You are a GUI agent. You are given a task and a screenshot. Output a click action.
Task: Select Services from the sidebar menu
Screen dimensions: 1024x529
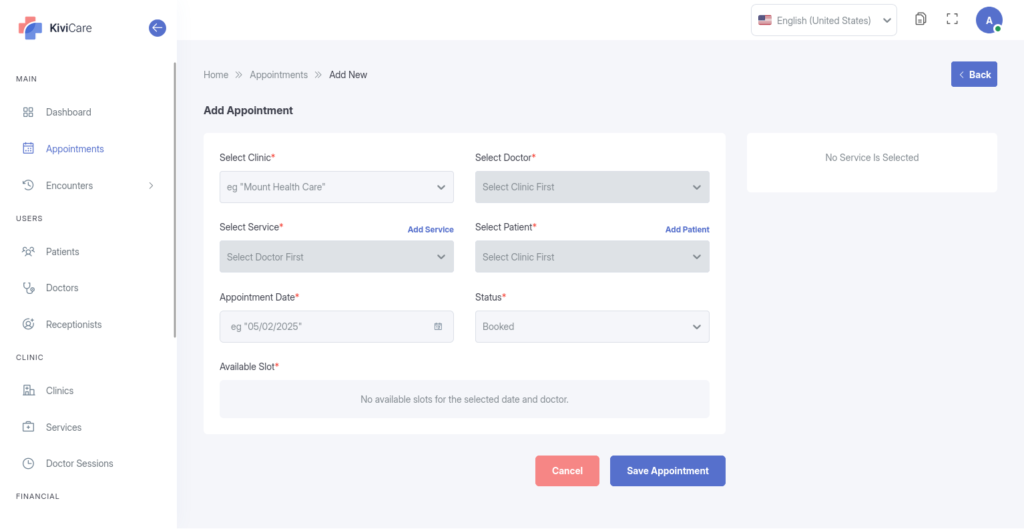point(63,427)
